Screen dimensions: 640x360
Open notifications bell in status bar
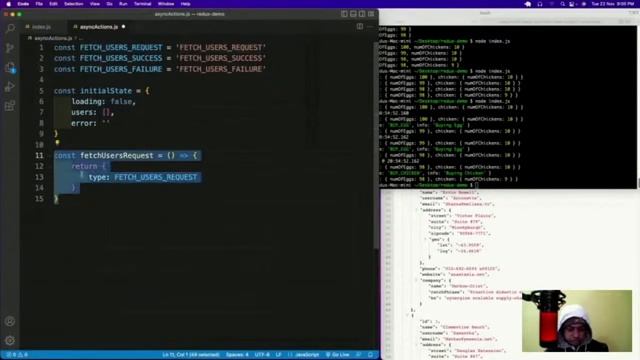pyautogui.click(x=370, y=355)
